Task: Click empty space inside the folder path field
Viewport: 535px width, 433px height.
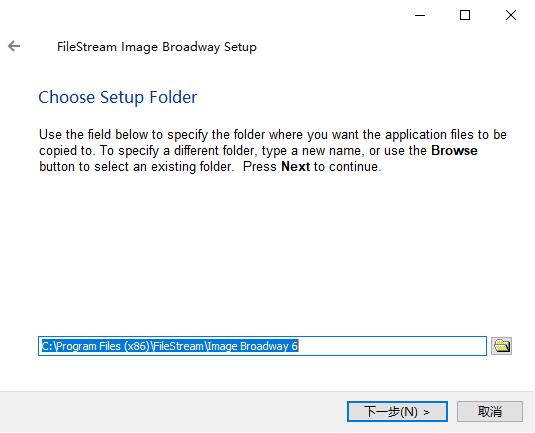Action: (x=392, y=346)
